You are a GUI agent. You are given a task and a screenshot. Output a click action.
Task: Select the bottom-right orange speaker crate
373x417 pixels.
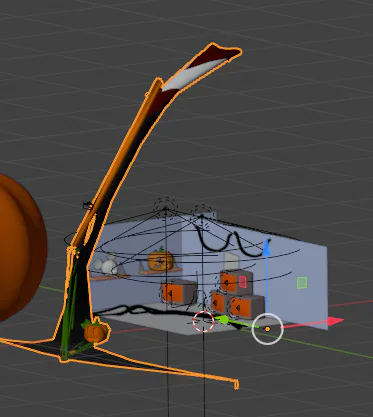[x=247, y=307]
